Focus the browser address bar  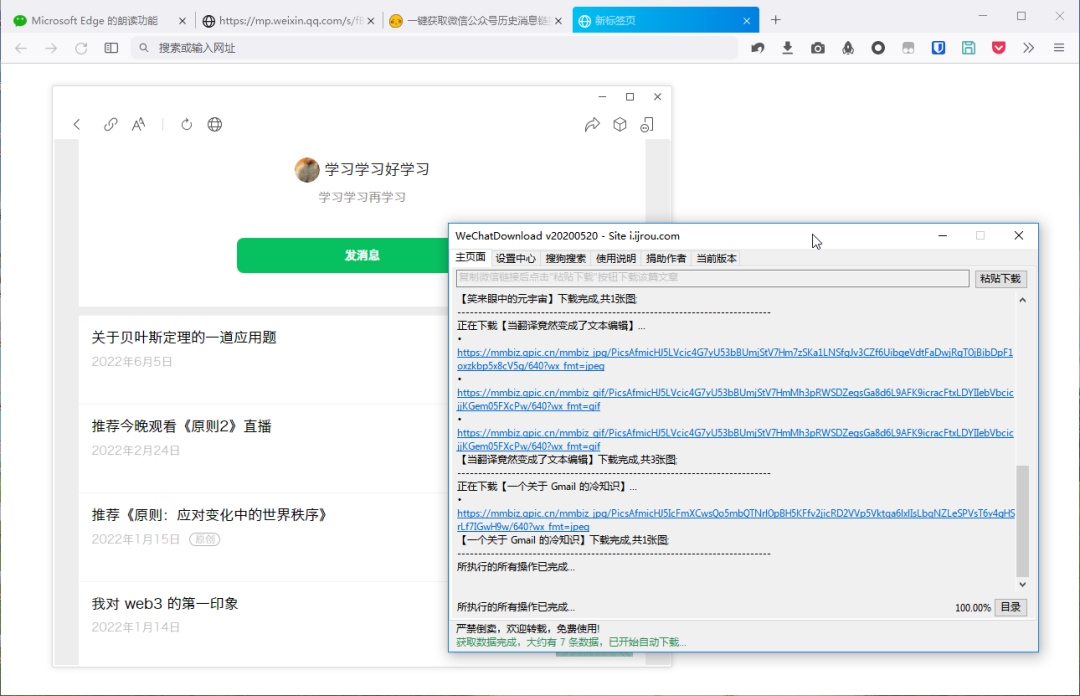[x=434, y=48]
